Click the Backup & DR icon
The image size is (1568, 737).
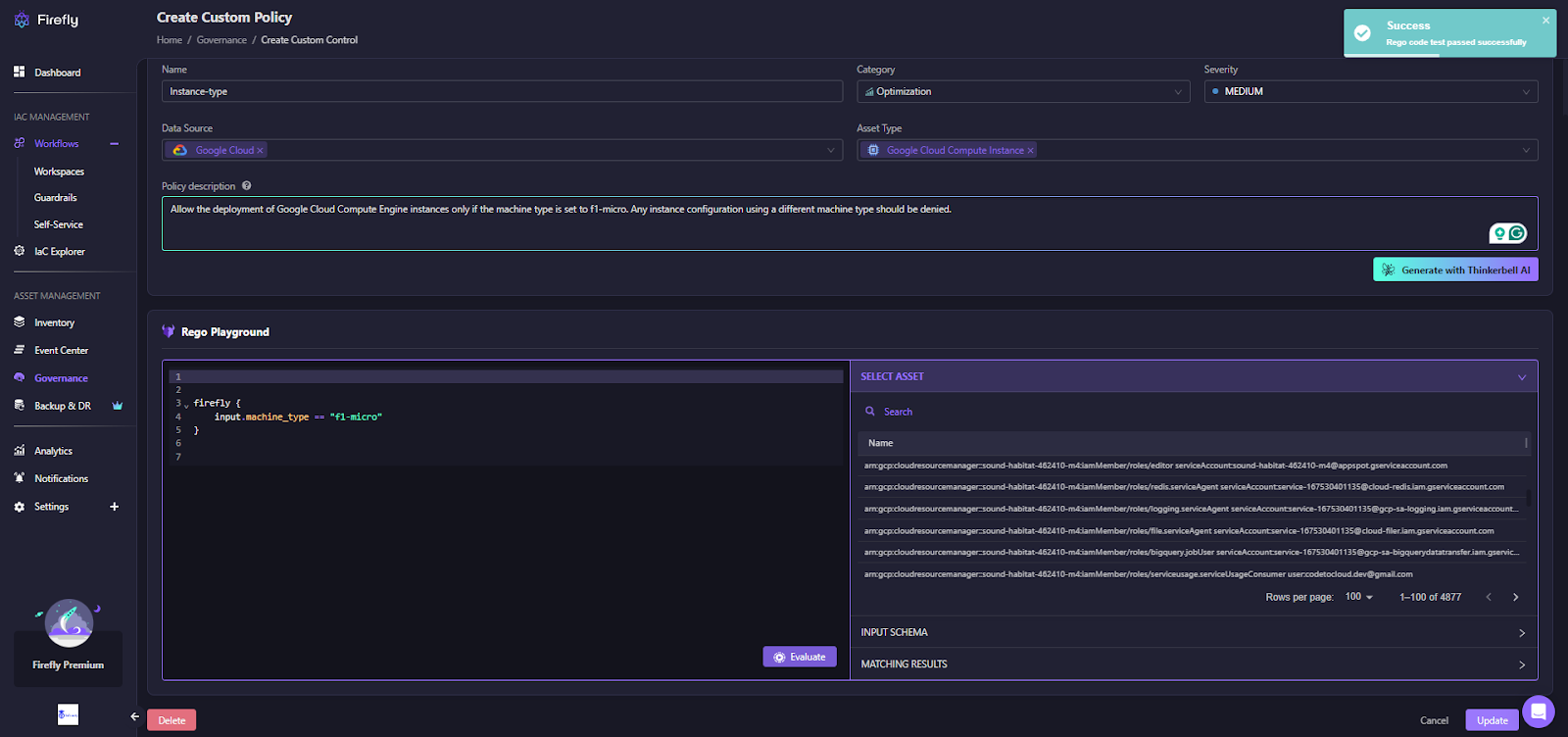pos(19,405)
